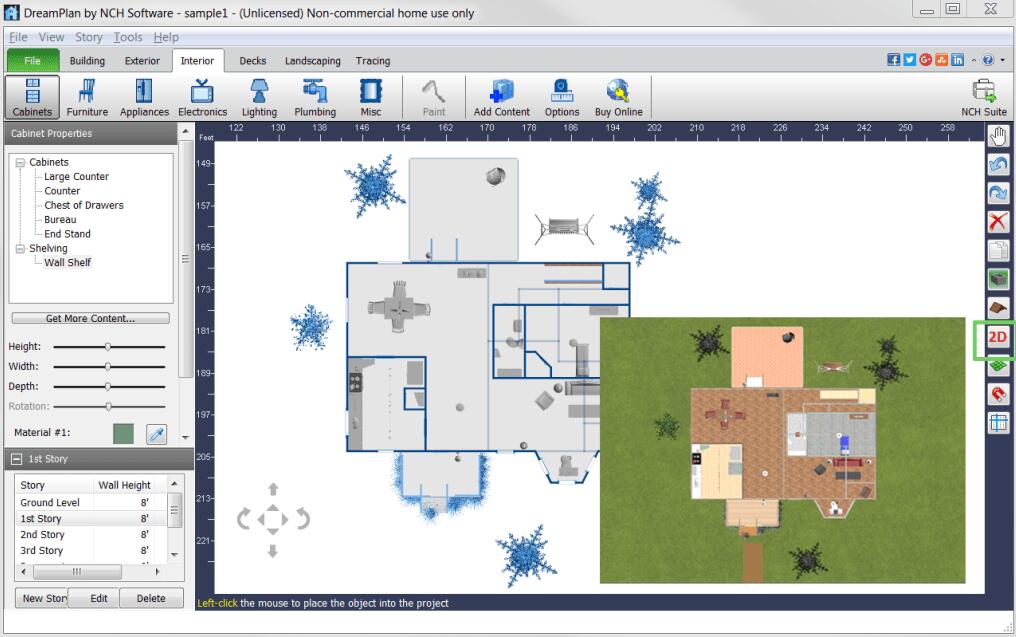Switch to the Landscaping tab
Screen dimensions: 1016x637
[312, 61]
